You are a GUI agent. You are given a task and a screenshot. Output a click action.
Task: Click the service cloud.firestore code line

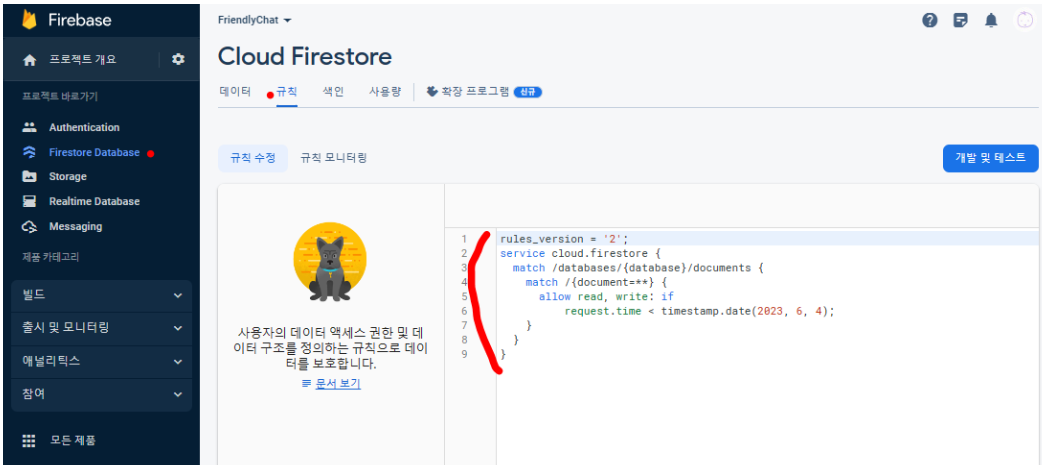[x=582, y=253]
